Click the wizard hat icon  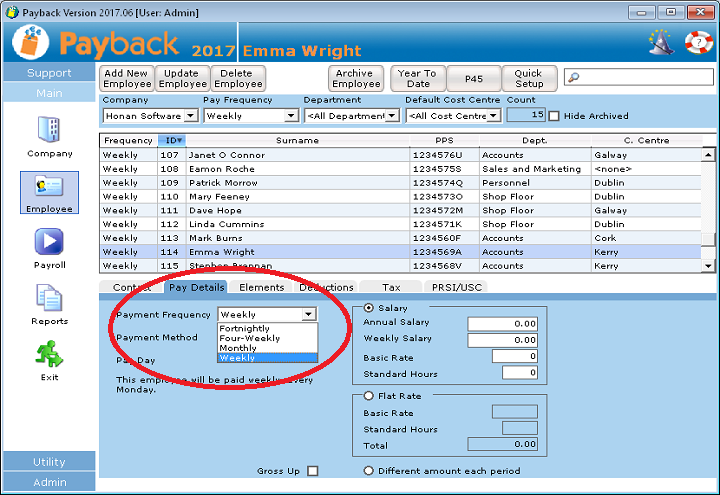[661, 42]
